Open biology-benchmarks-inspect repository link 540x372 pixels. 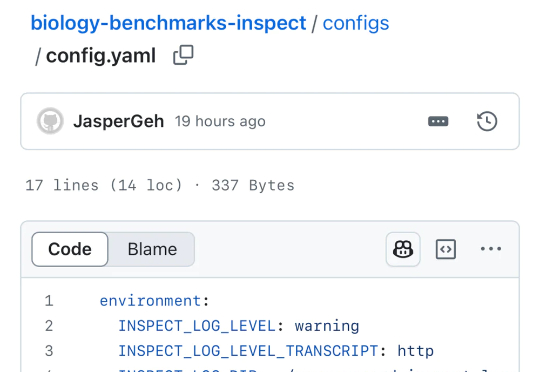tap(168, 23)
